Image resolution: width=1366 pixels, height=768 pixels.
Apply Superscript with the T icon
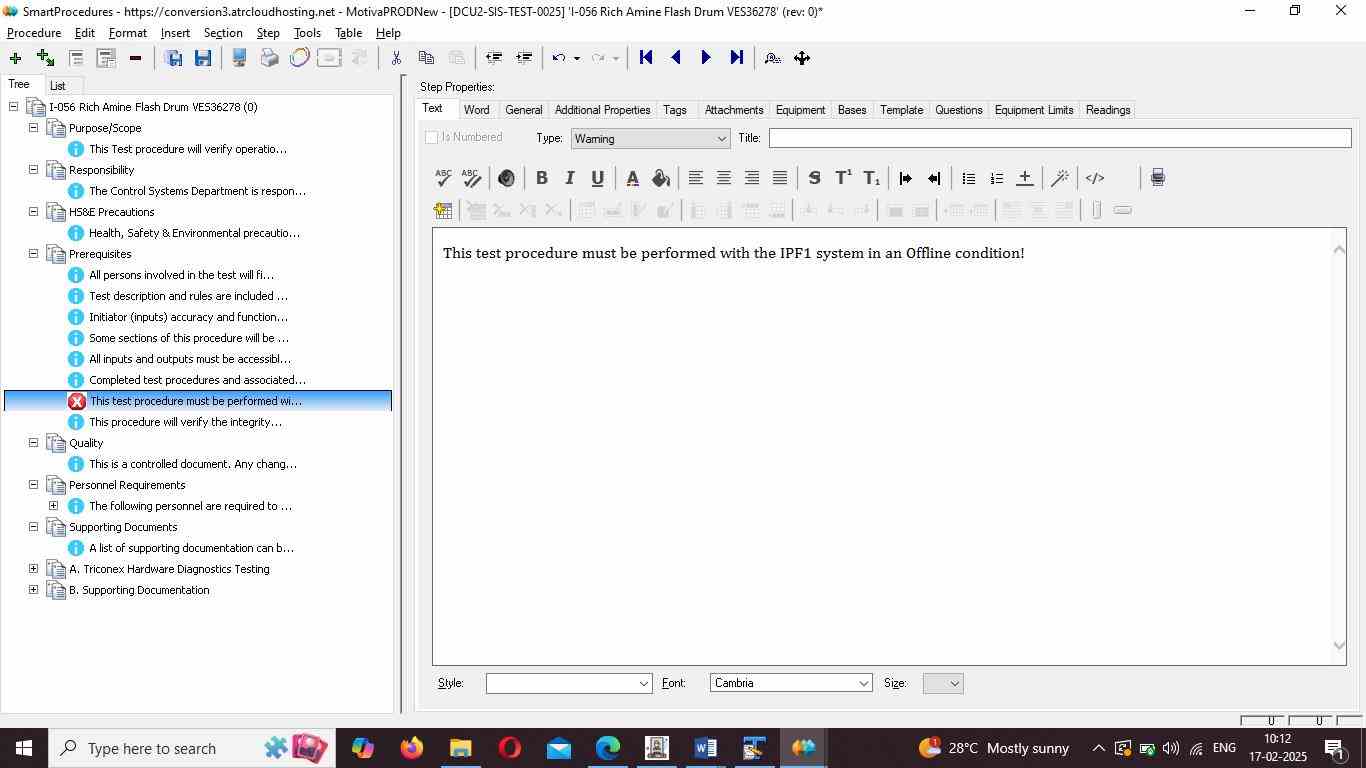843,178
